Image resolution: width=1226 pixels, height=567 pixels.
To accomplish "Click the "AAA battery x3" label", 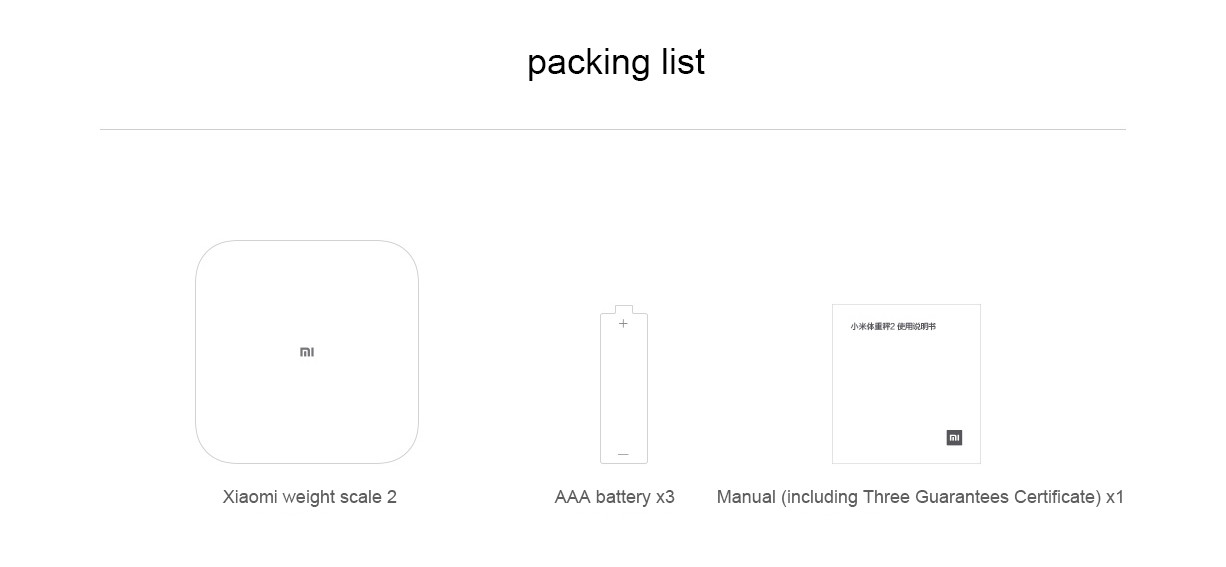I will point(615,497).
